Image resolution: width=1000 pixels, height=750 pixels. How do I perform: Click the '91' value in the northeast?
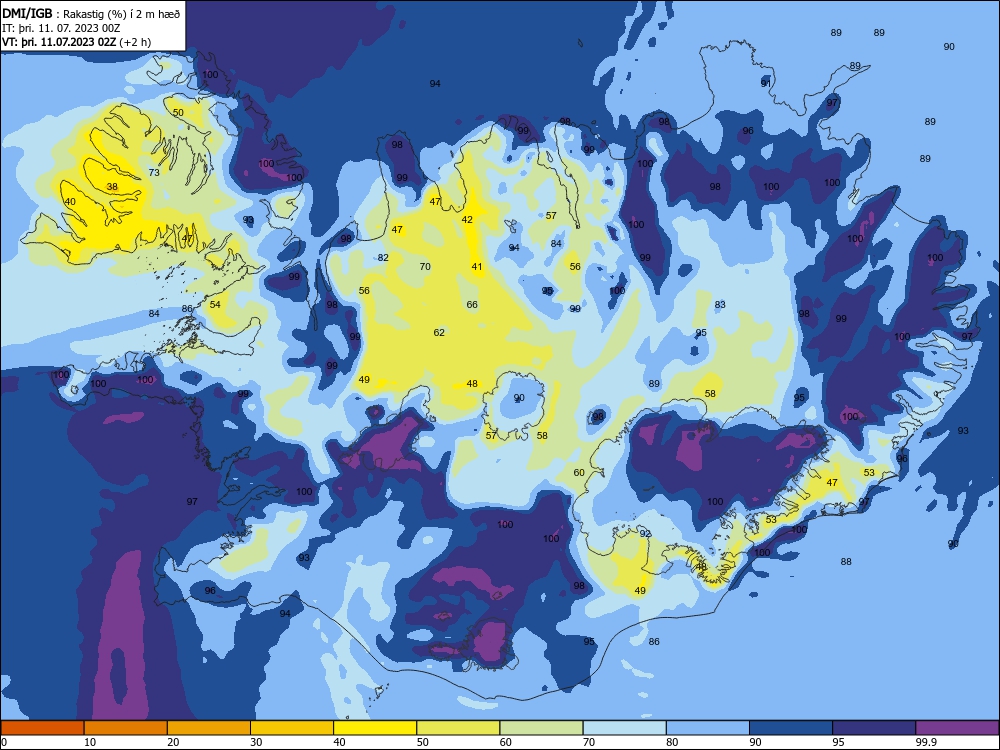[x=765, y=83]
